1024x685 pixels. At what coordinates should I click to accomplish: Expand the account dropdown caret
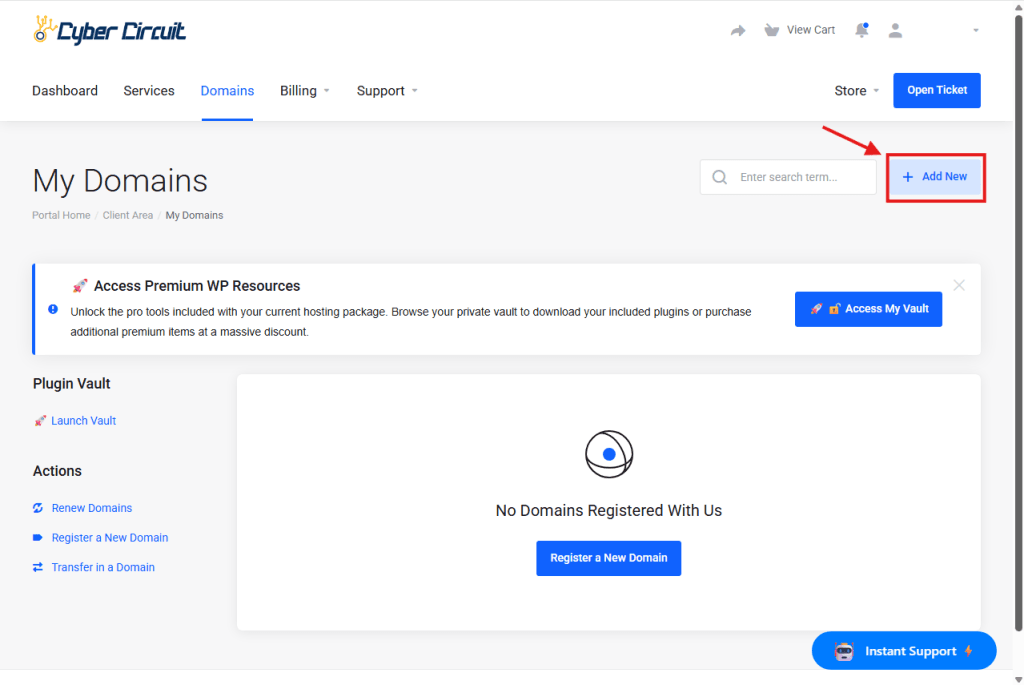975,31
